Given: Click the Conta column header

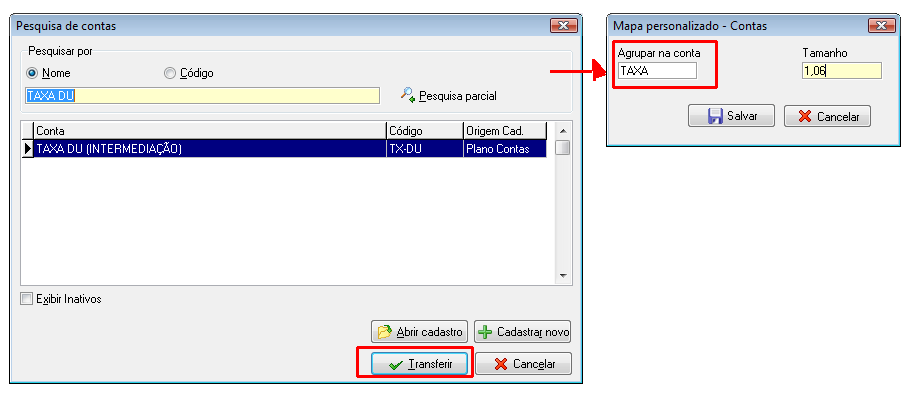Looking at the screenshot, I should pos(210,131).
